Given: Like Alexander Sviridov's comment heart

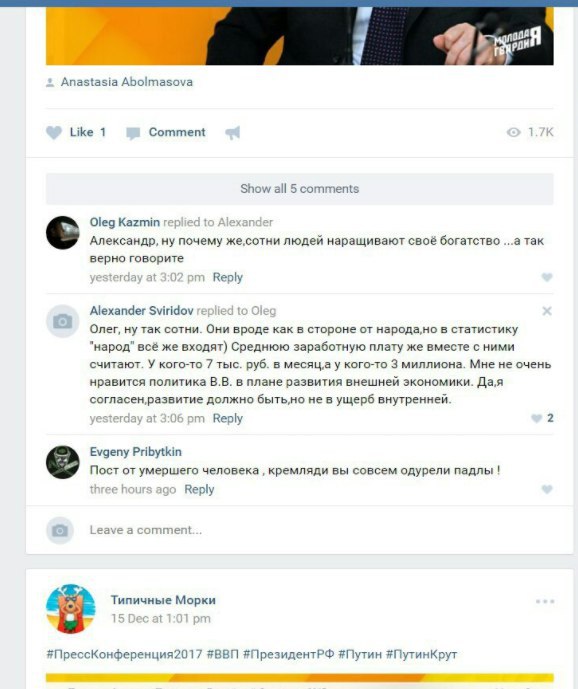Looking at the screenshot, I should coord(536,418).
